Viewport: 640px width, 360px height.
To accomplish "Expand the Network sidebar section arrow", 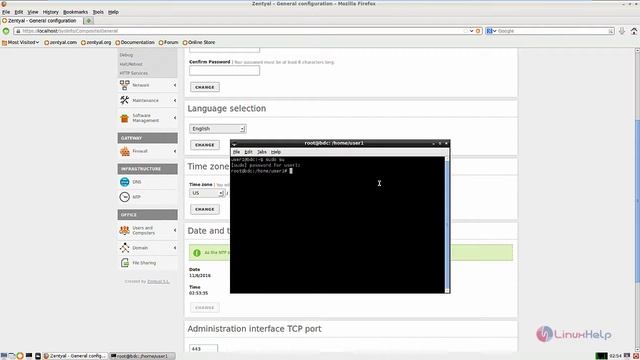I will [175, 85].
